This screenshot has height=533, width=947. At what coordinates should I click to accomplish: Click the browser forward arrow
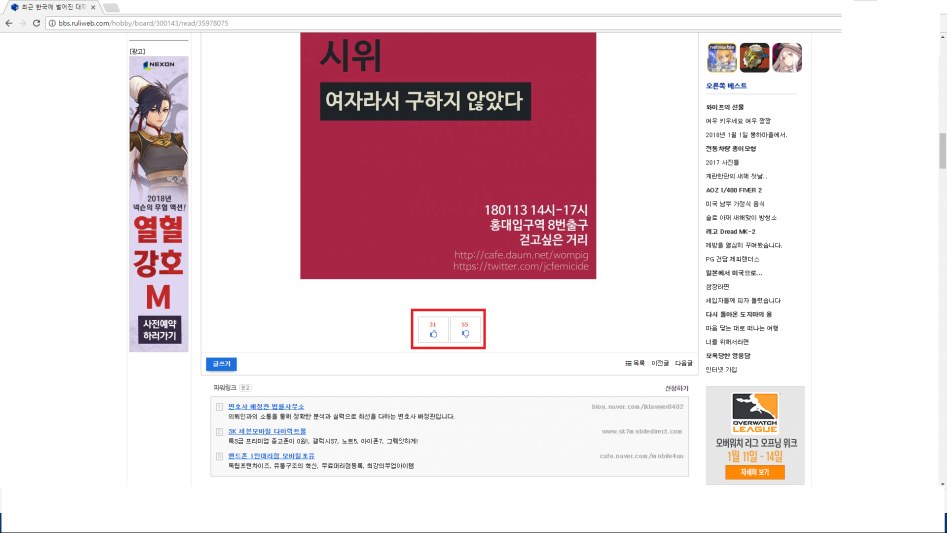pos(22,23)
